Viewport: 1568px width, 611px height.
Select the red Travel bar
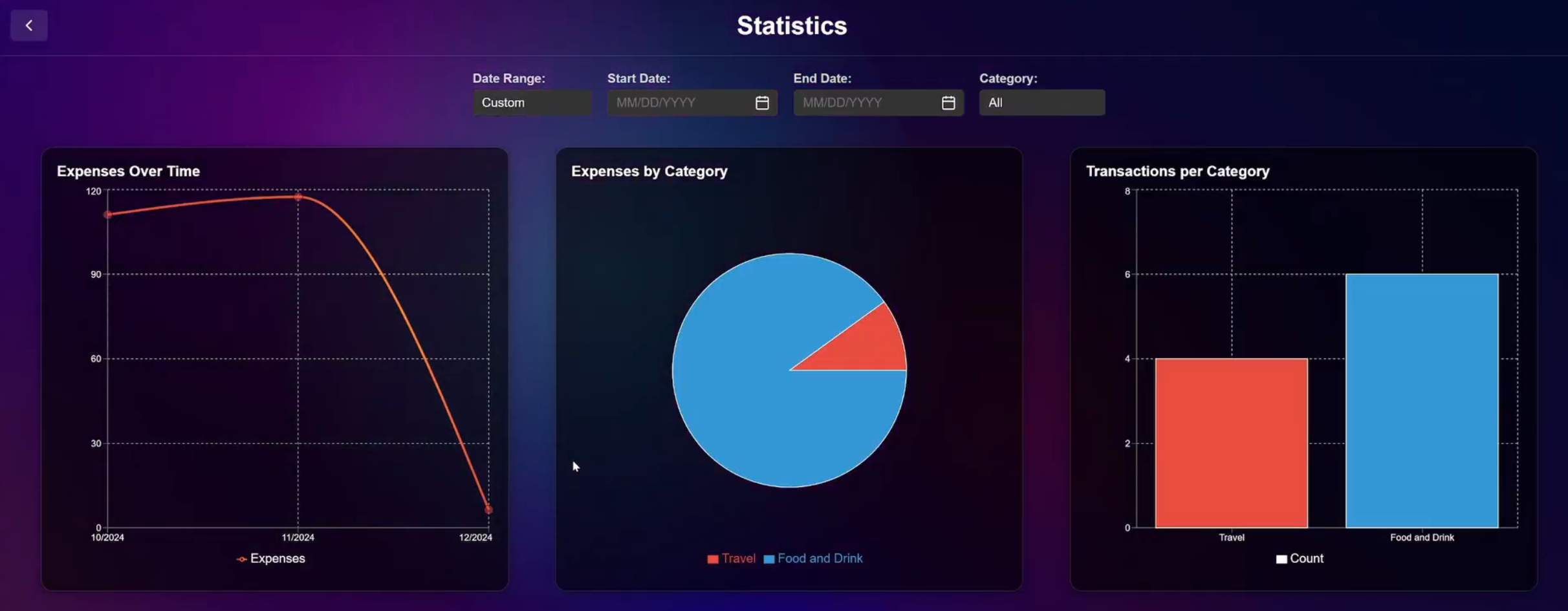coord(1231,443)
